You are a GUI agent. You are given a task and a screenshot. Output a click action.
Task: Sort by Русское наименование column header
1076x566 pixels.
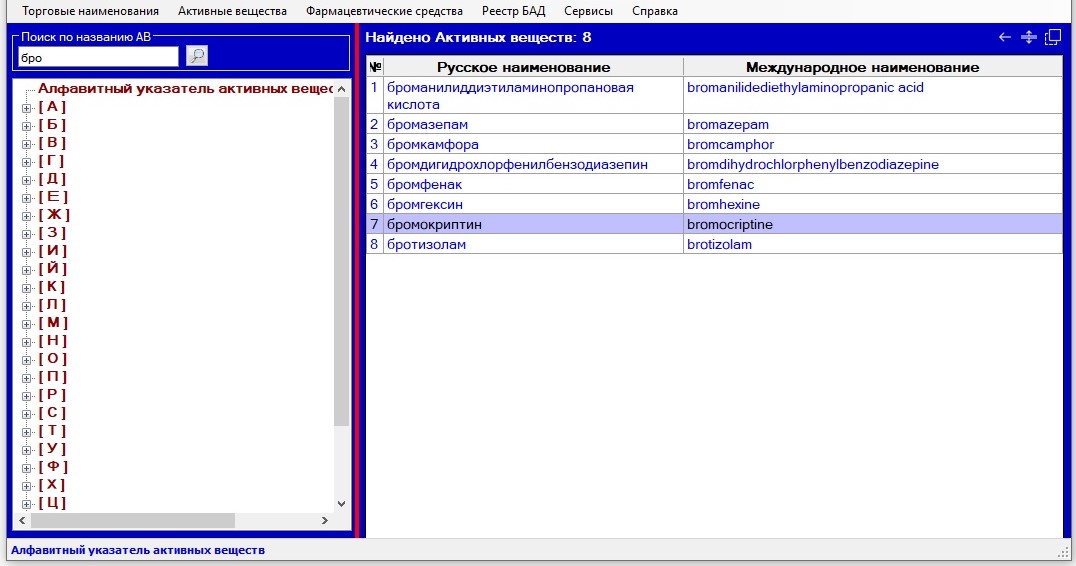pyautogui.click(x=523, y=67)
